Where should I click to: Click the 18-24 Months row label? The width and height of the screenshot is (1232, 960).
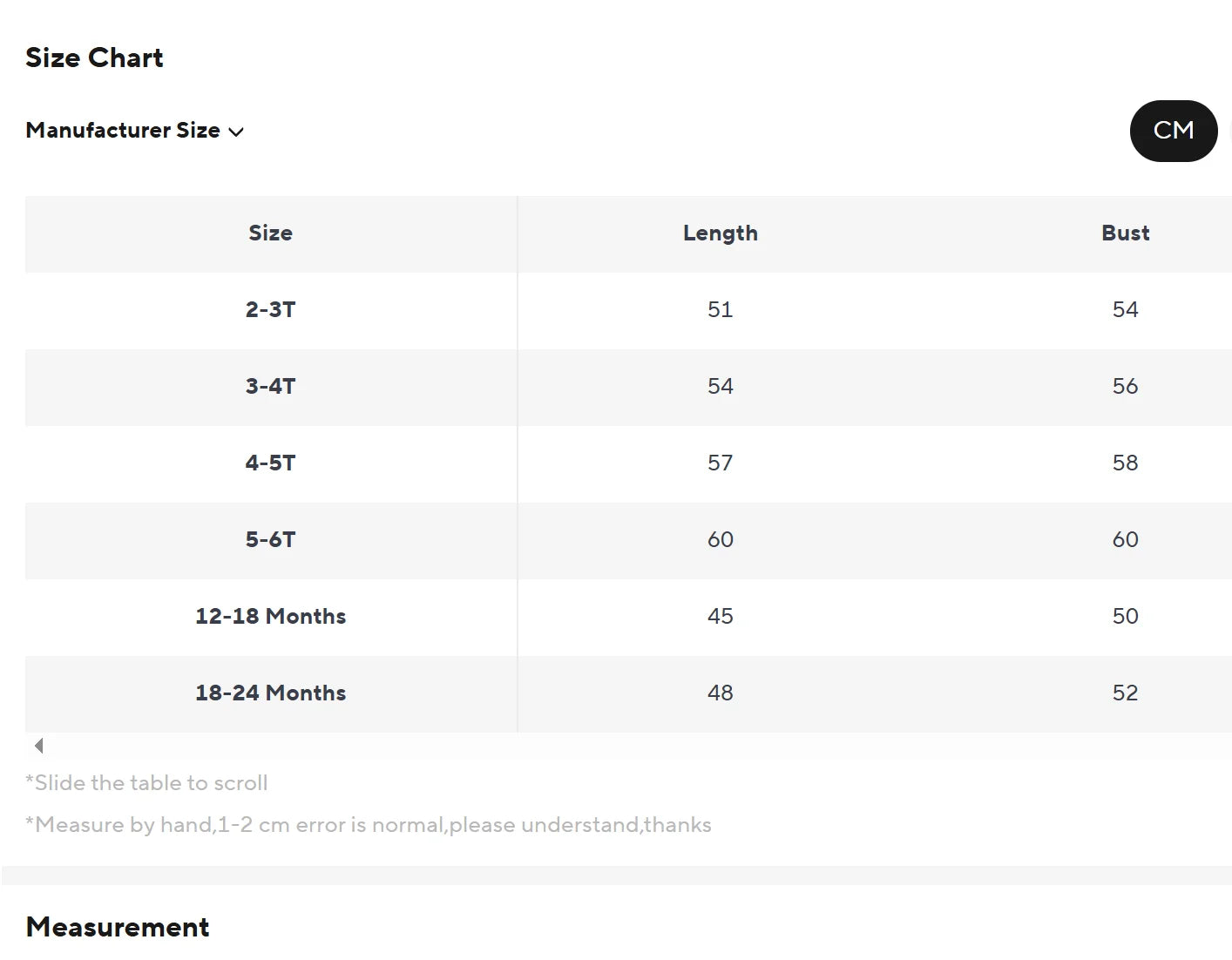point(271,693)
